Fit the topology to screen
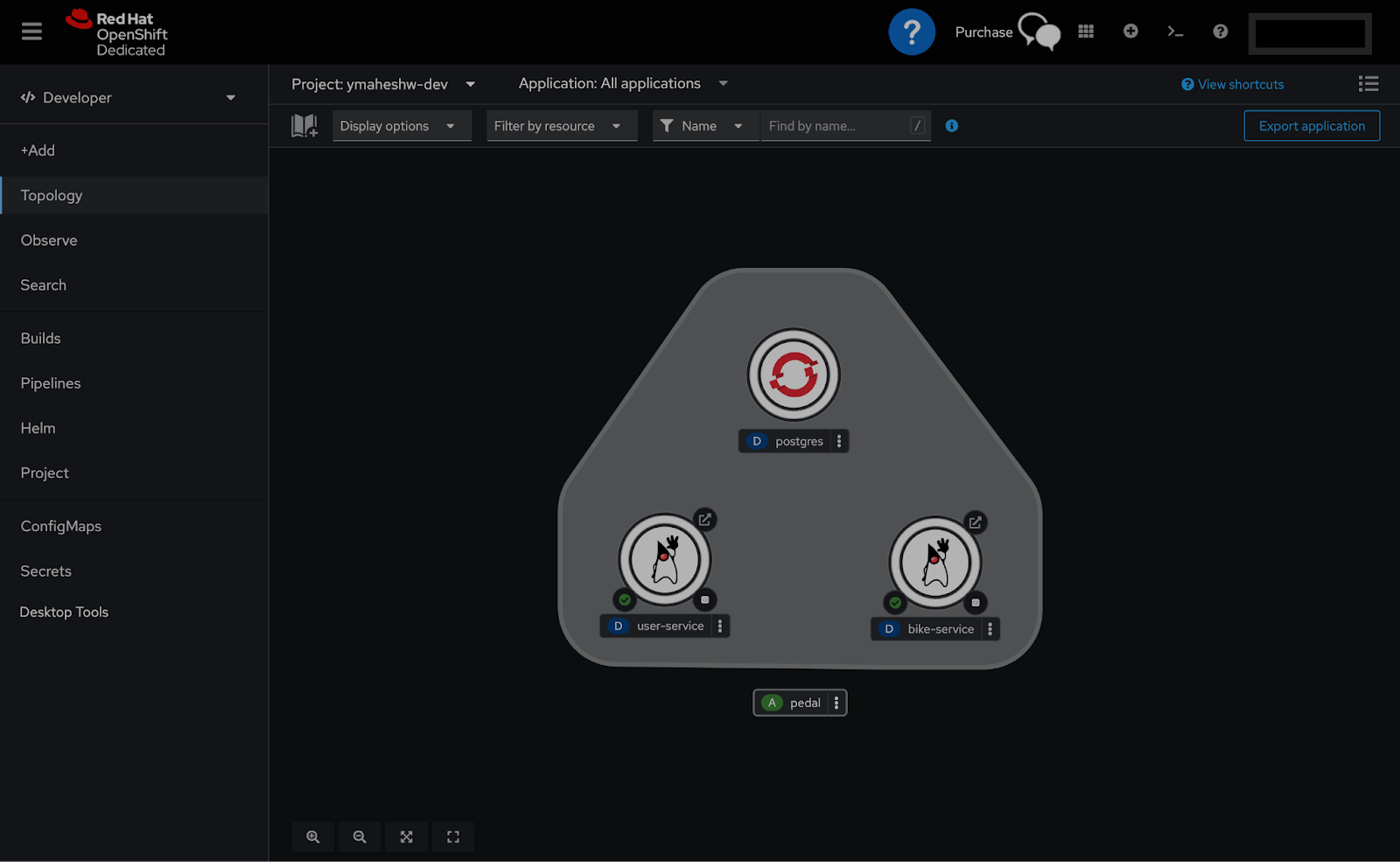The height and width of the screenshot is (862, 1400). click(x=406, y=837)
